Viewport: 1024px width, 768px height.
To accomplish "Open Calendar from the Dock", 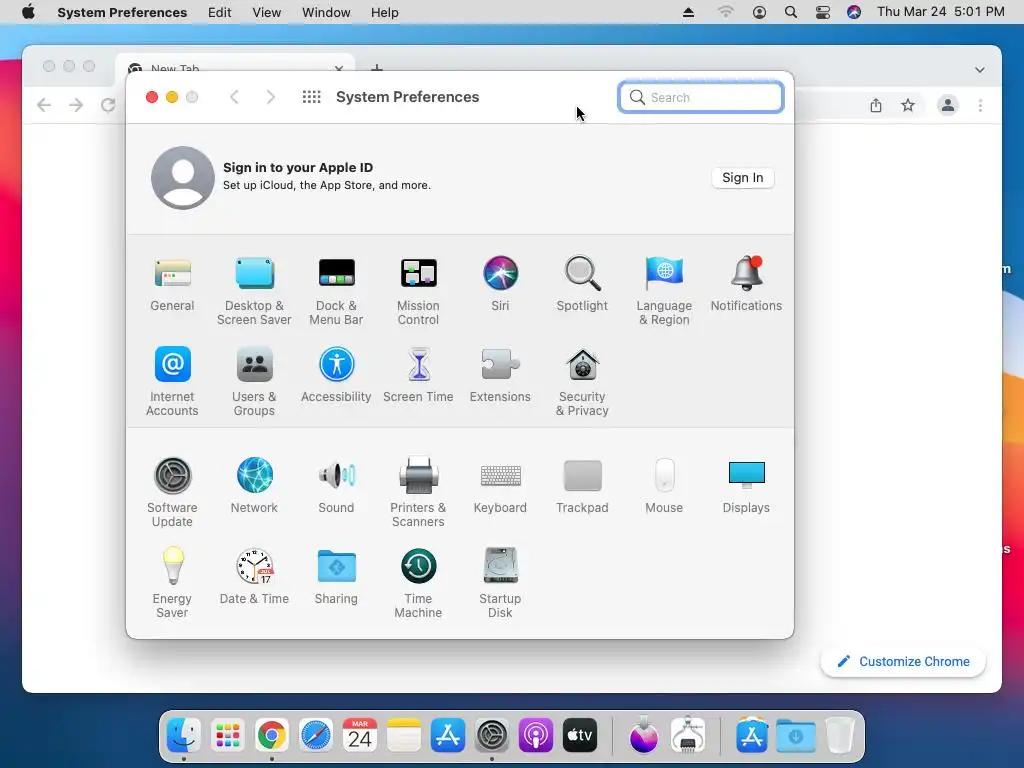I will (360, 736).
